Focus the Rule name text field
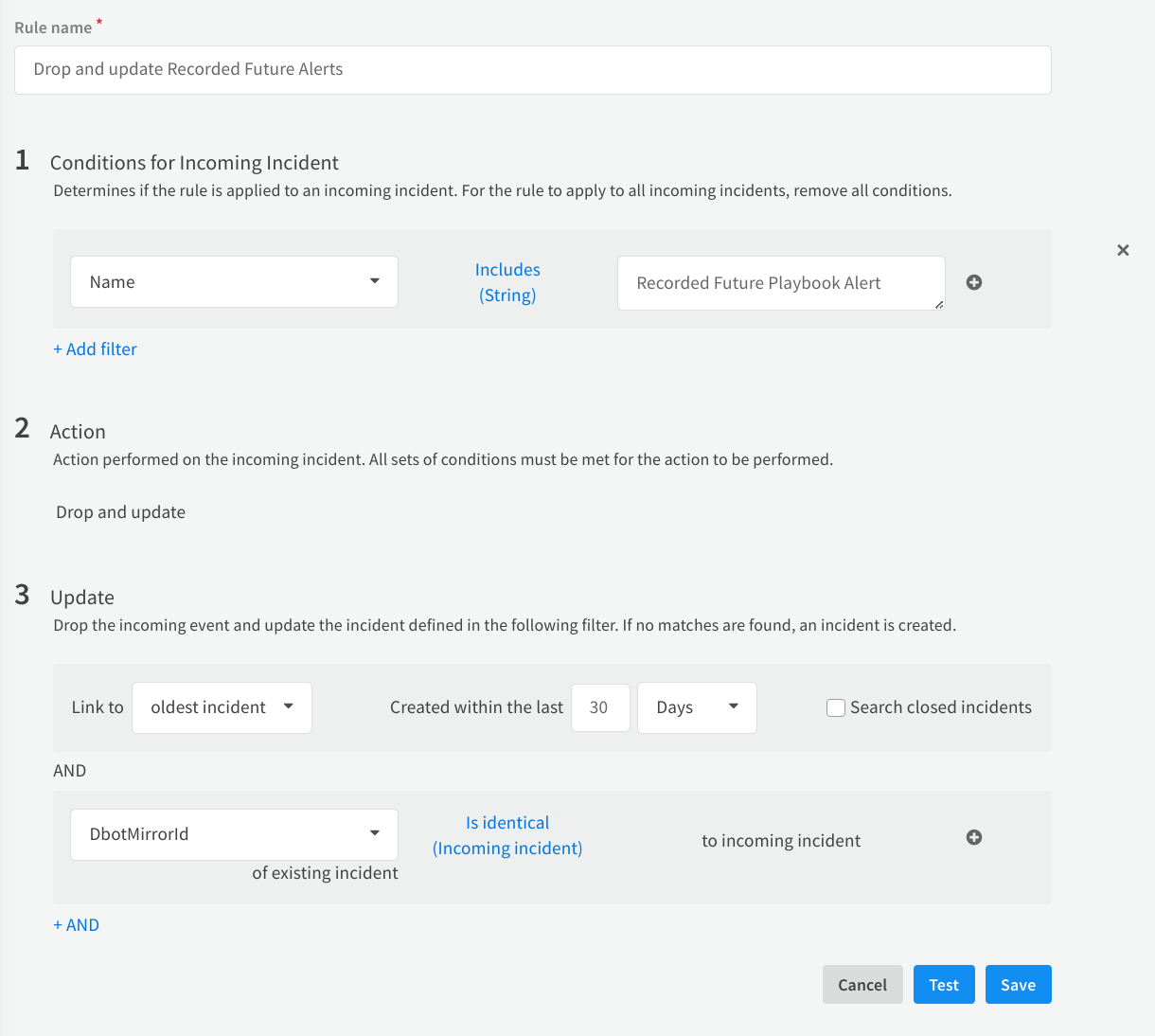Image resolution: width=1155 pixels, height=1036 pixels. [x=532, y=70]
